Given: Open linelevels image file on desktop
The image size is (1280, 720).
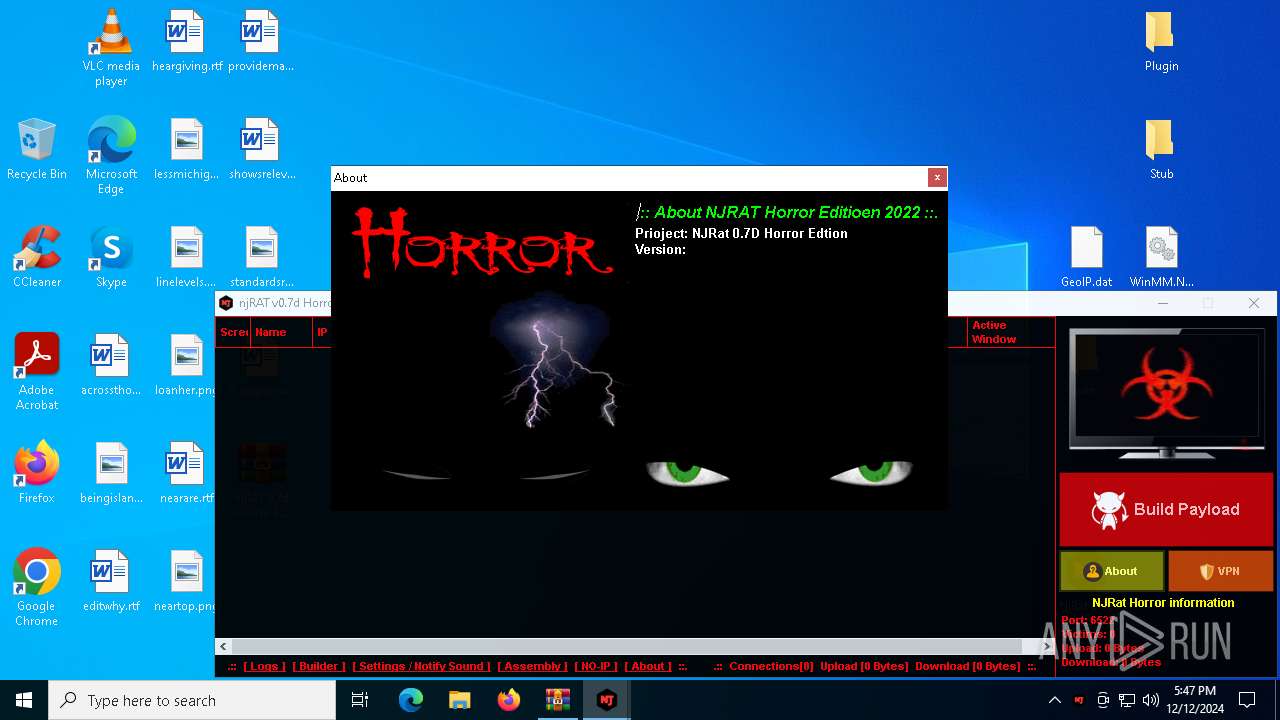Looking at the screenshot, I should [x=187, y=257].
